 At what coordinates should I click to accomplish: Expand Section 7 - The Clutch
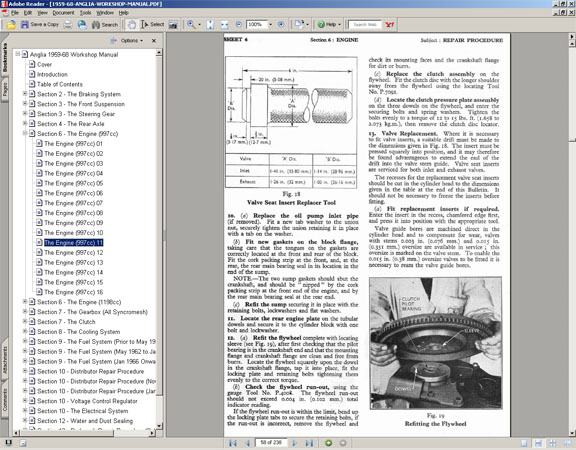25,321
